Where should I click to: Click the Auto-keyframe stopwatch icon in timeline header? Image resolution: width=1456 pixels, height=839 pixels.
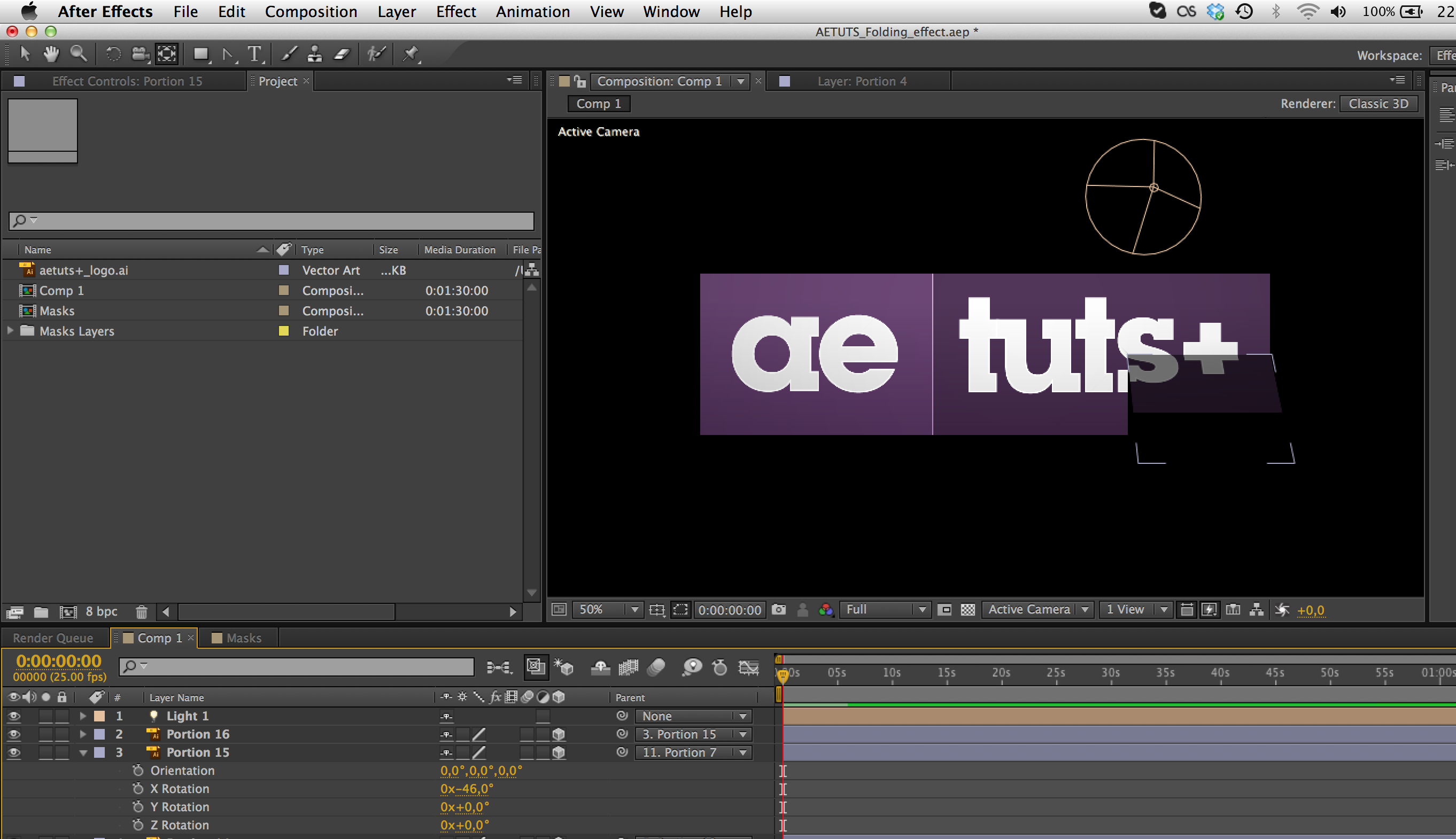[x=719, y=667]
